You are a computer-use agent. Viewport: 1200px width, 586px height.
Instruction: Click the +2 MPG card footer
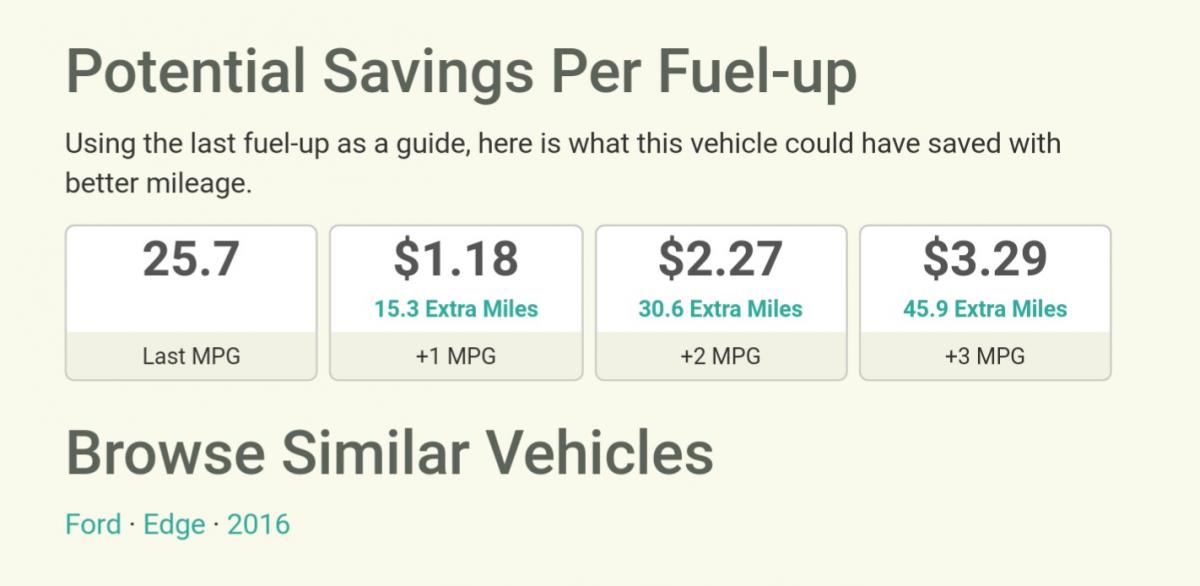(x=720, y=356)
